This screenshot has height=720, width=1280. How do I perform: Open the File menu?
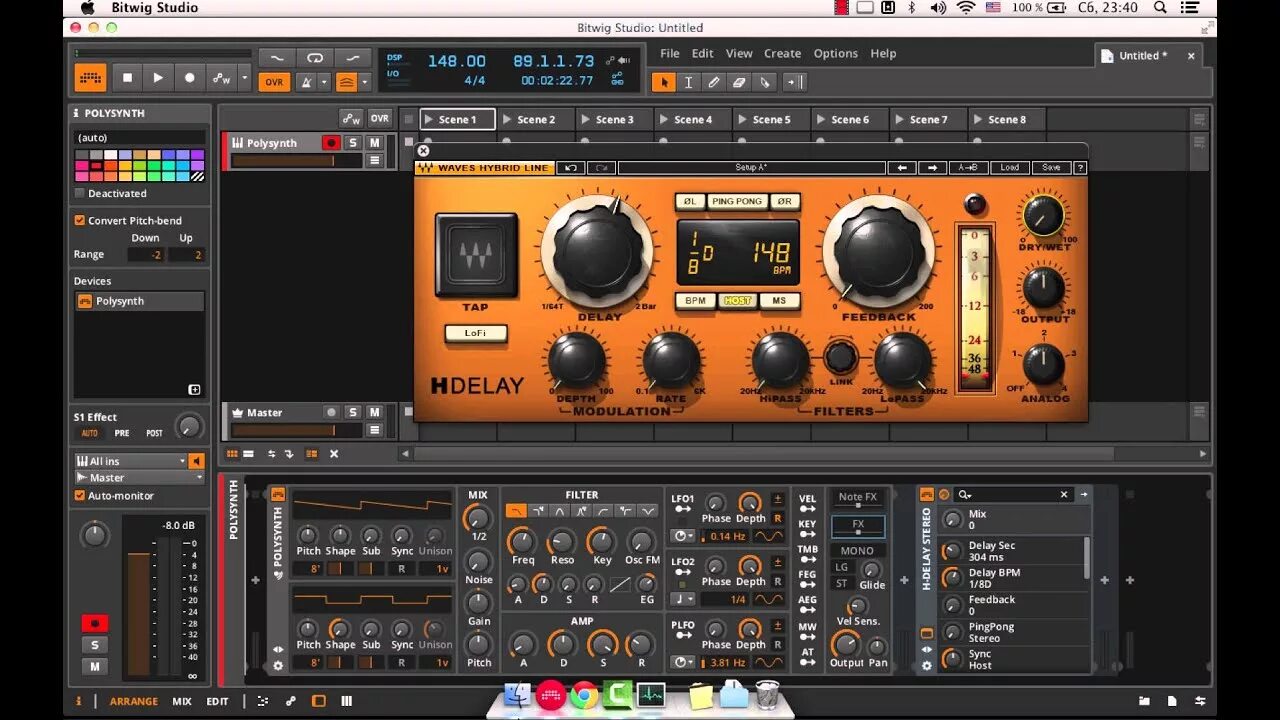670,54
